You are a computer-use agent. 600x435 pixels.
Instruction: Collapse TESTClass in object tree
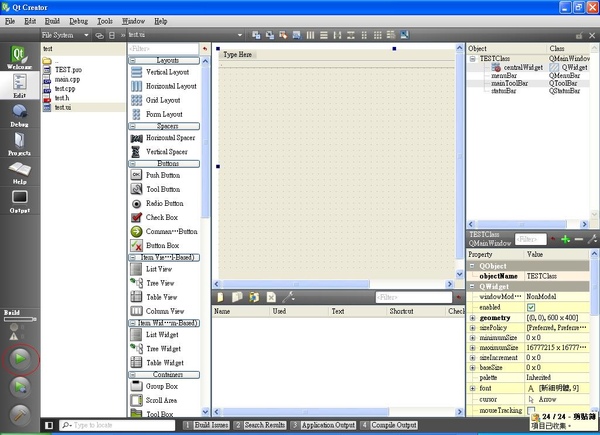[473, 59]
